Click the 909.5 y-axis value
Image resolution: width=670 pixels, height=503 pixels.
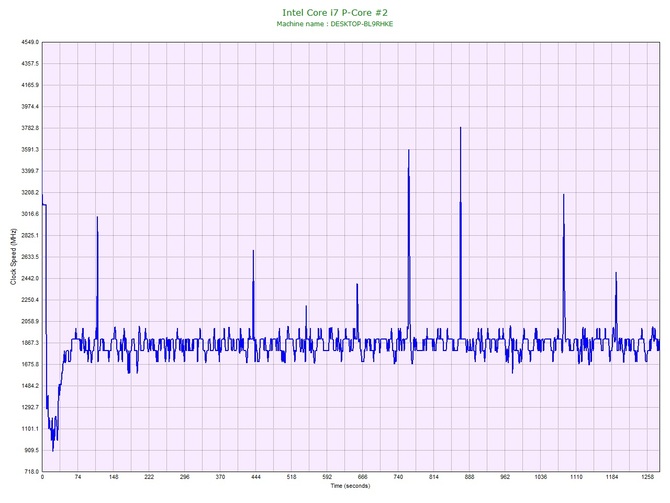(31, 450)
